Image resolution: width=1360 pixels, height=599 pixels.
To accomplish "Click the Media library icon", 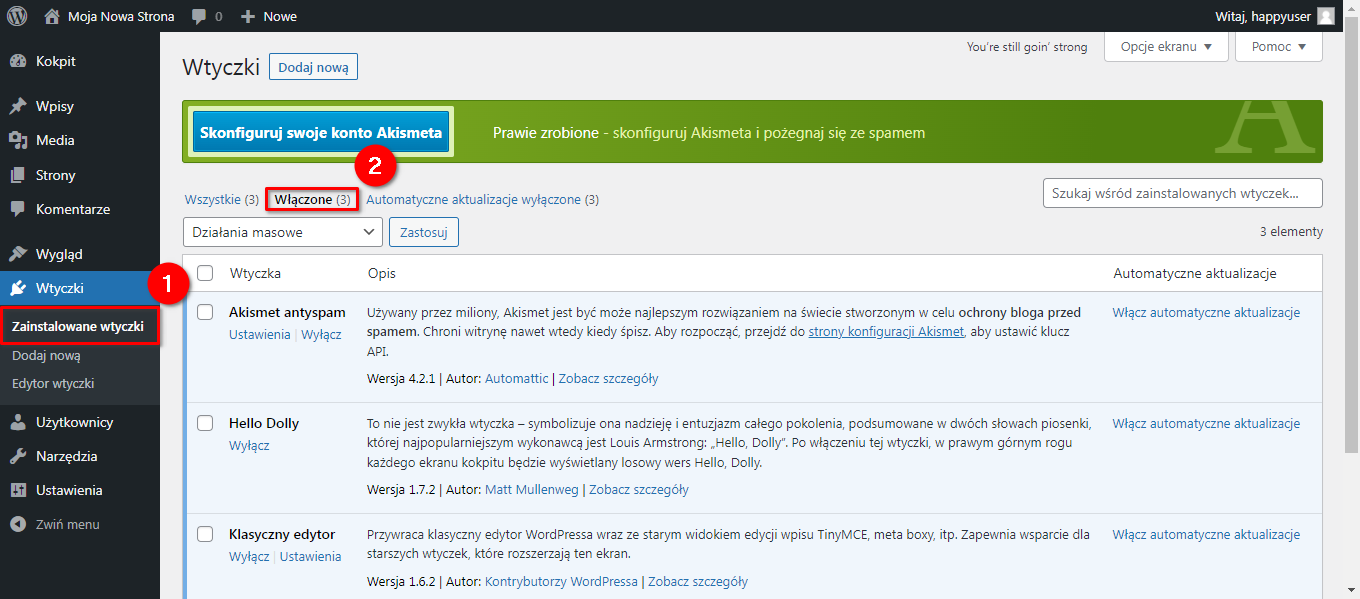I will point(18,140).
